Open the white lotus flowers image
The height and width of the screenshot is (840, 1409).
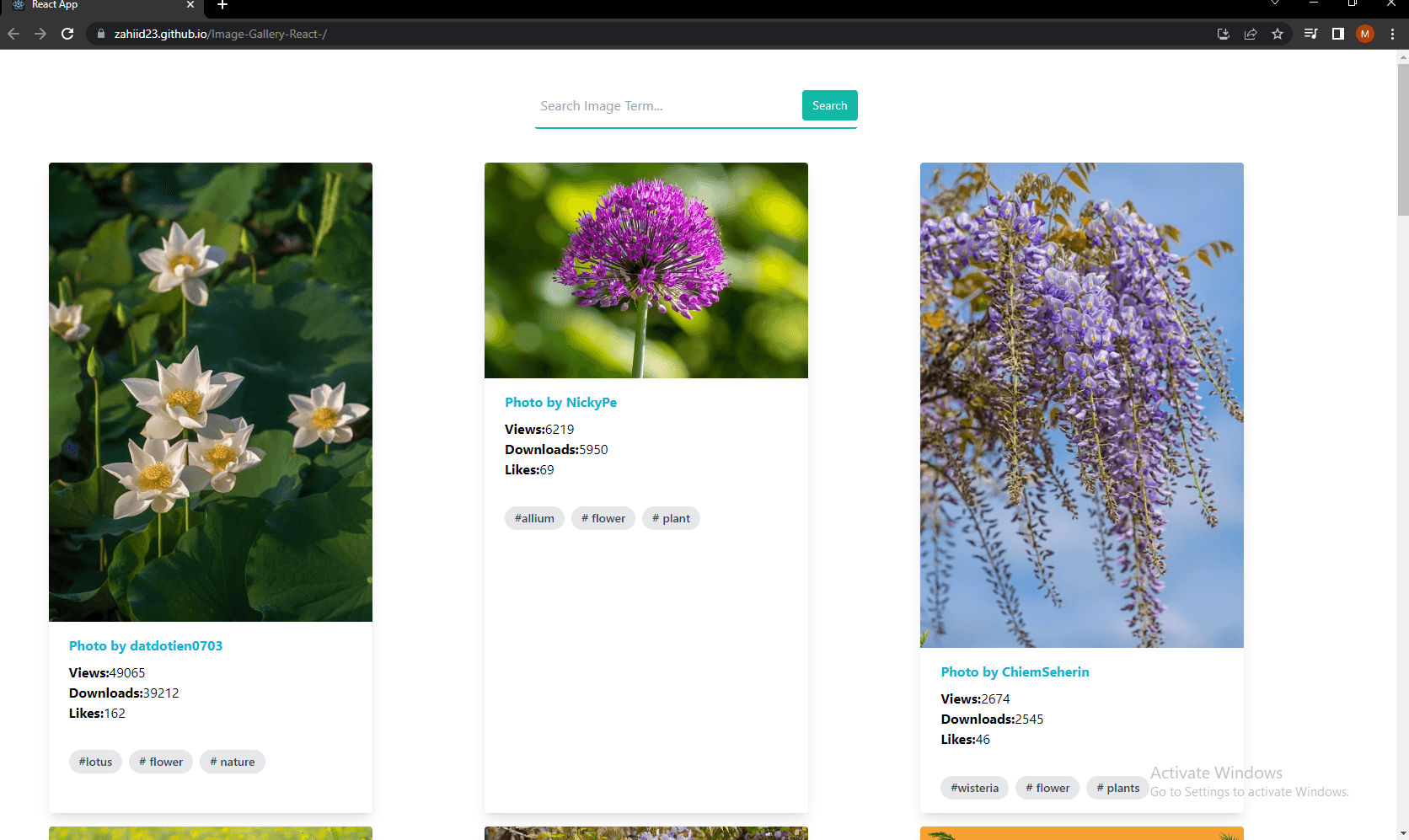211,392
